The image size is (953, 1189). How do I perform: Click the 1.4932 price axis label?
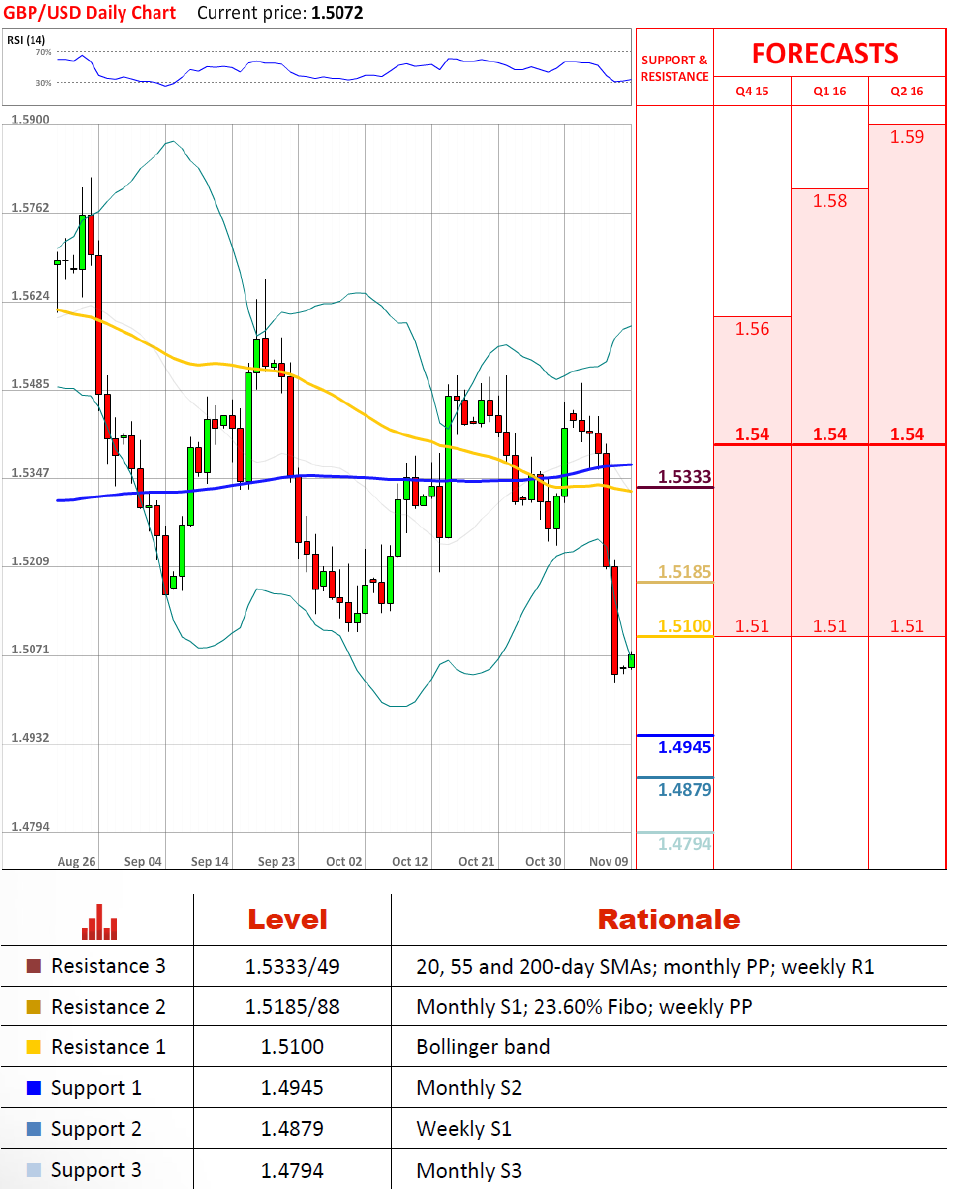(x=30, y=738)
